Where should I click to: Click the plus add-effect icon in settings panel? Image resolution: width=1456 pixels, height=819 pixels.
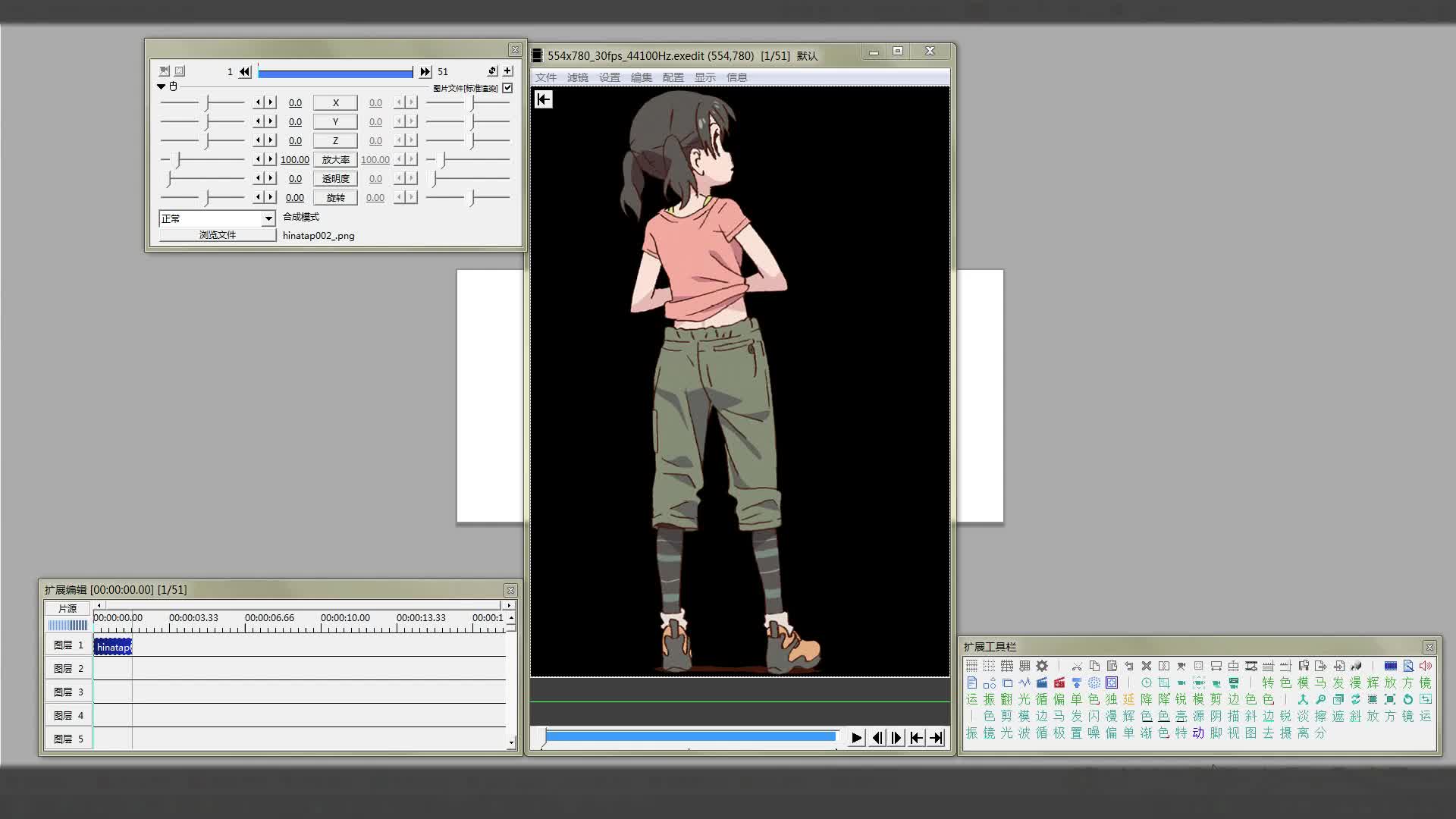(x=507, y=71)
